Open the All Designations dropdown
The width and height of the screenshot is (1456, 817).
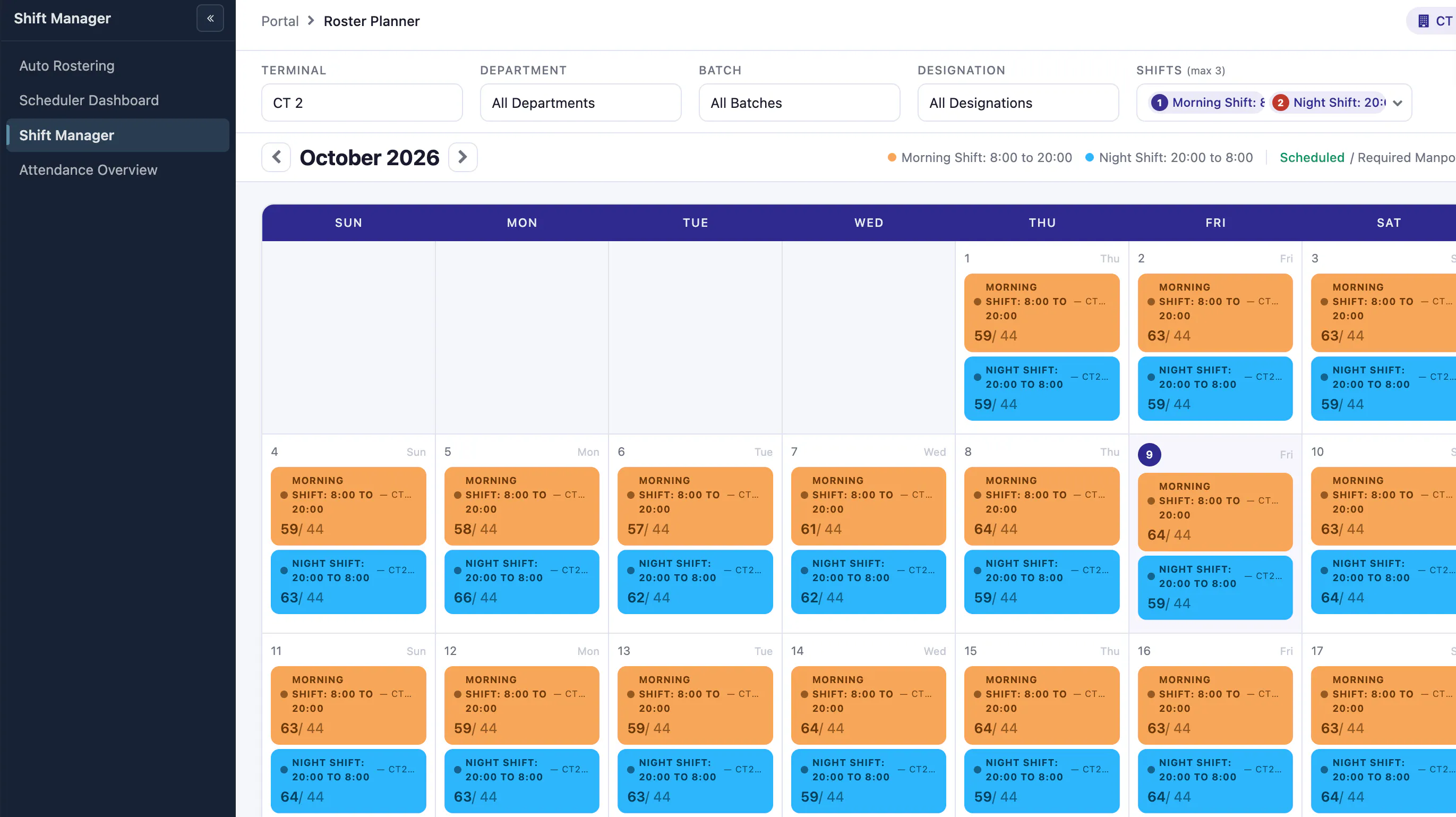[x=1018, y=103]
